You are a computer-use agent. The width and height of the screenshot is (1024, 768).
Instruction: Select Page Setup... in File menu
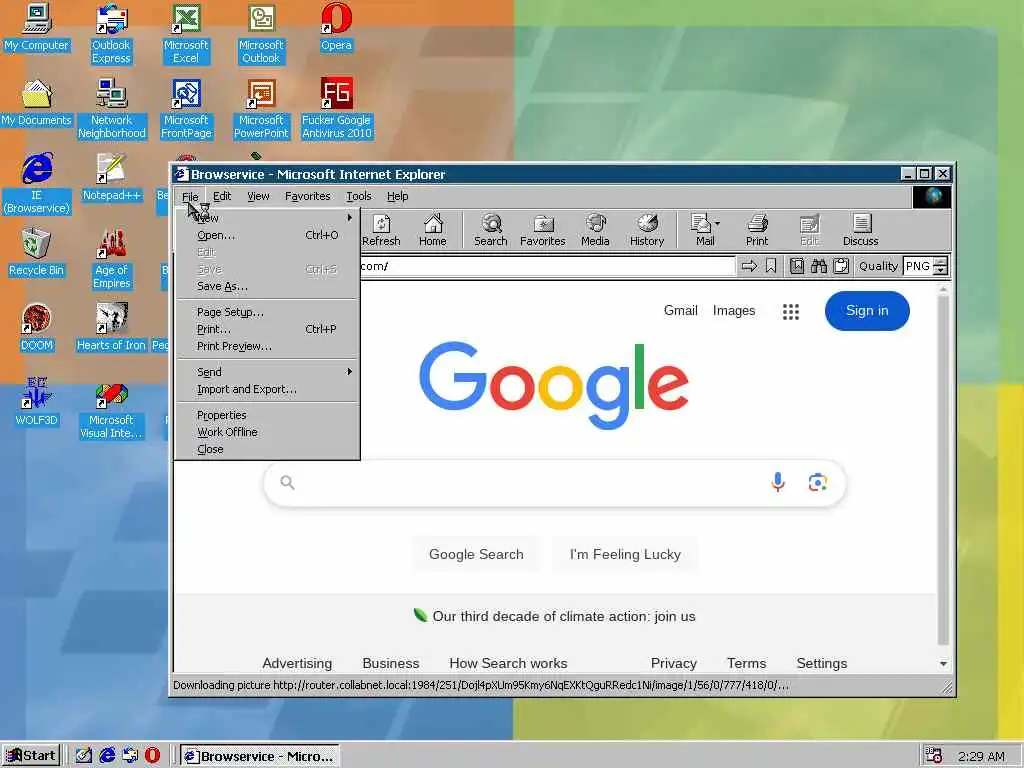pos(268,312)
